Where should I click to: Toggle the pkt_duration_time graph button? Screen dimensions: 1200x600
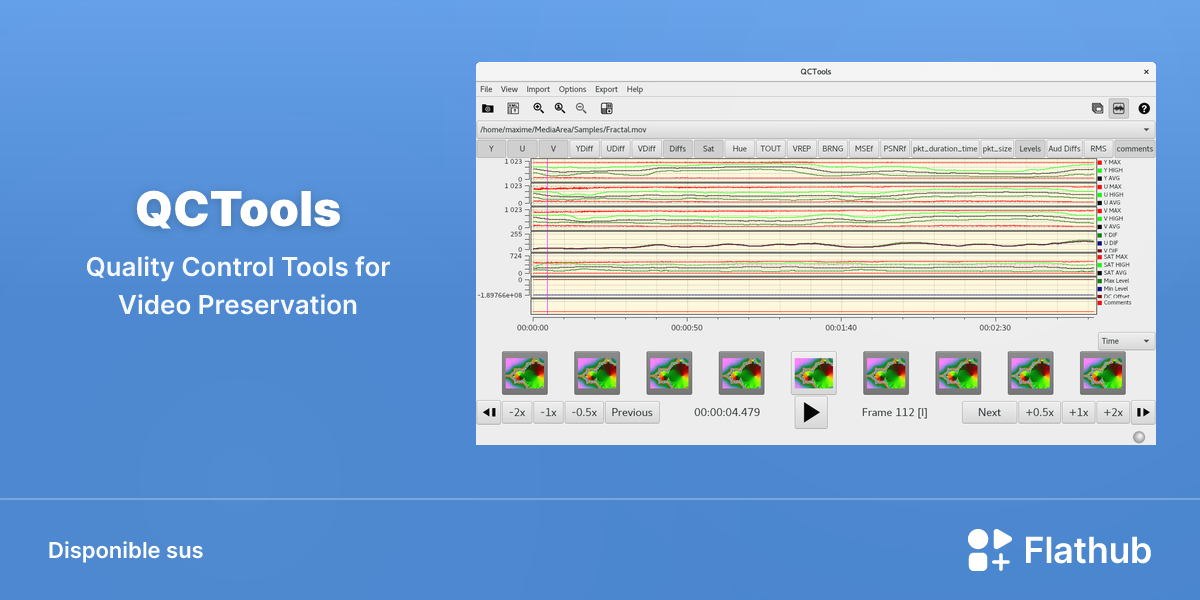[945, 148]
